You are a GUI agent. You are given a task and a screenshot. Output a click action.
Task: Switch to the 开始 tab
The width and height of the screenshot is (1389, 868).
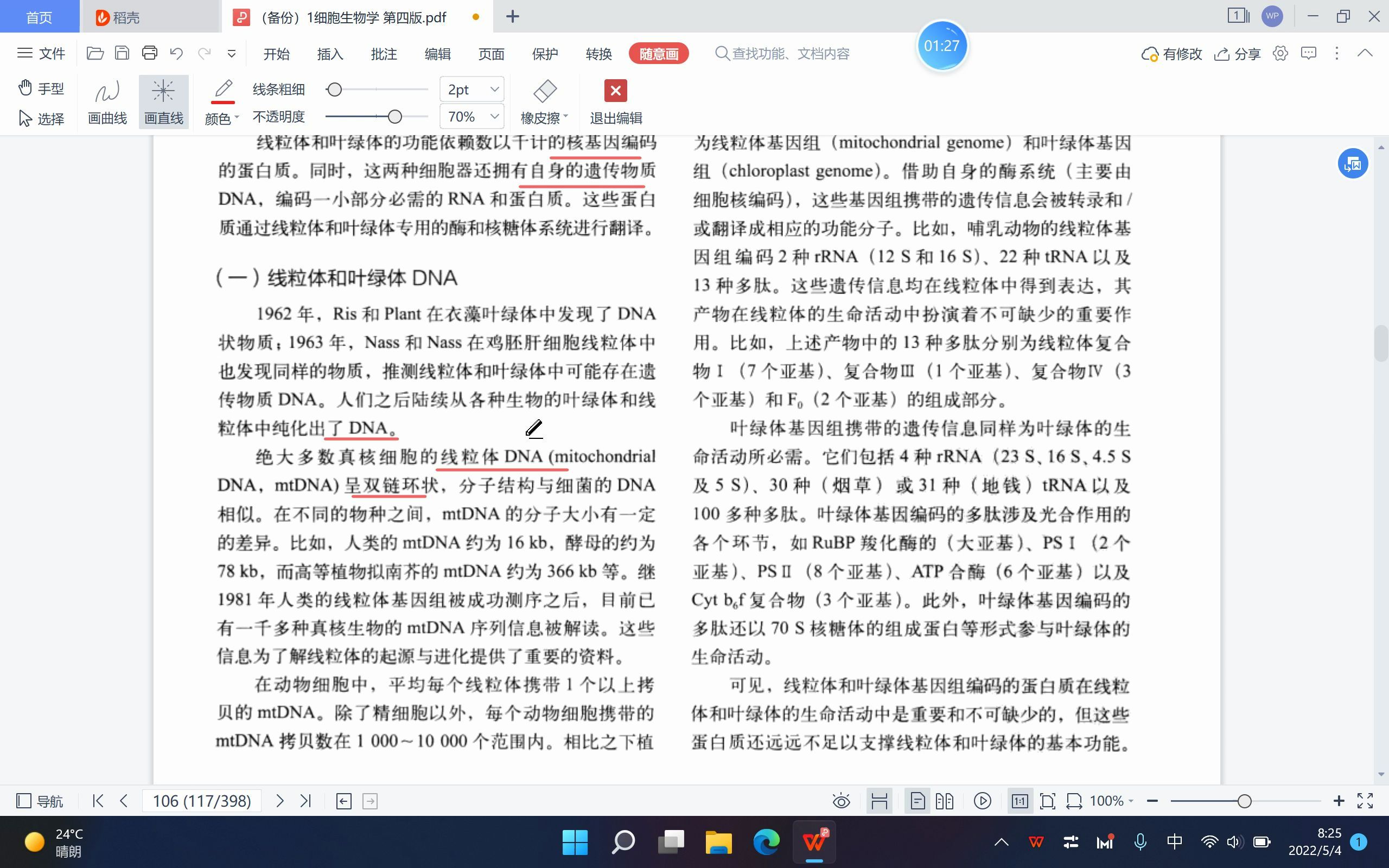277,54
